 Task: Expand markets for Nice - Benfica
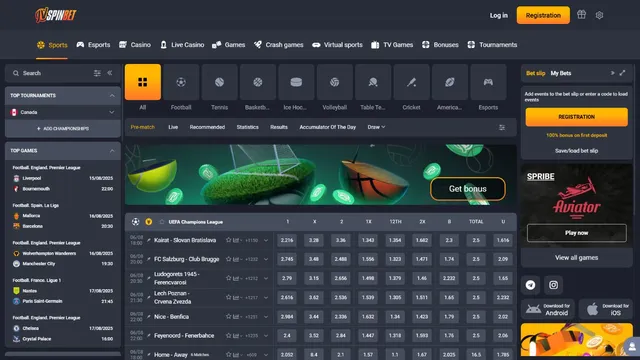click(x=266, y=317)
